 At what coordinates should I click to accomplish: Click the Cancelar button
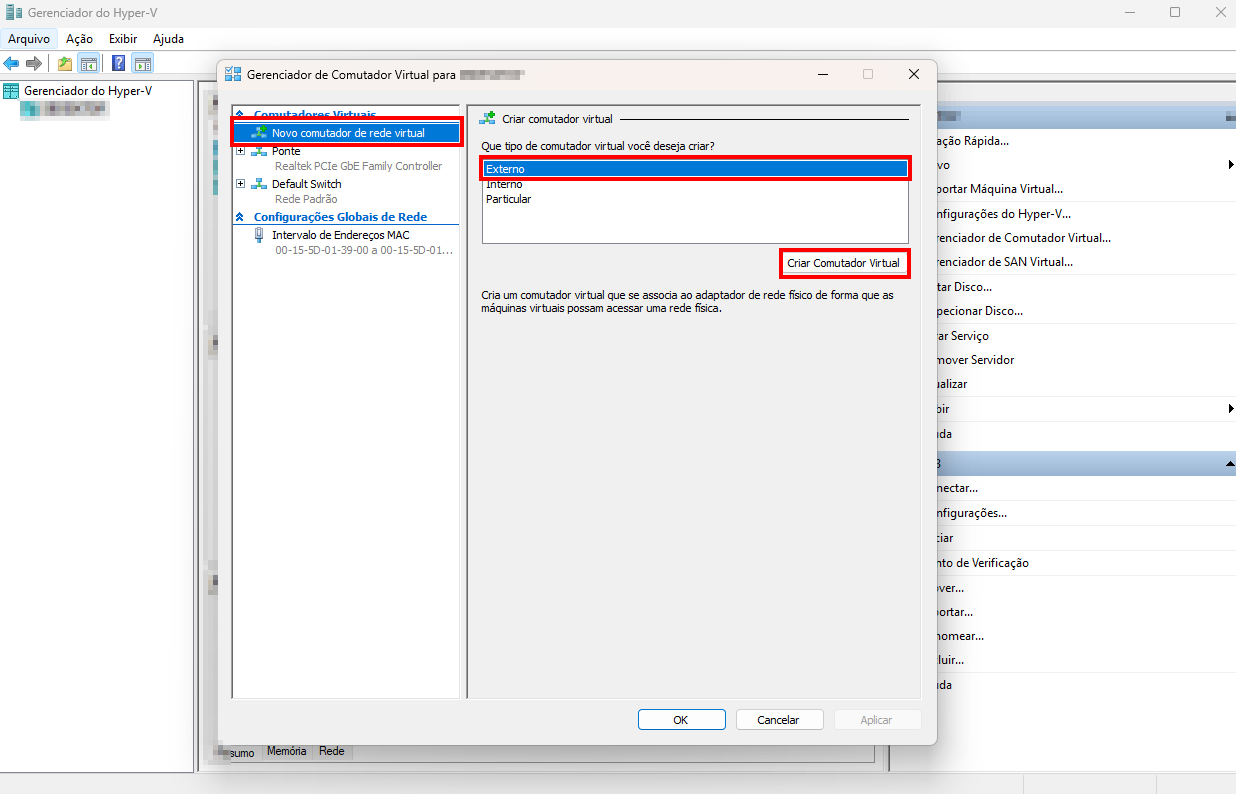(778, 720)
